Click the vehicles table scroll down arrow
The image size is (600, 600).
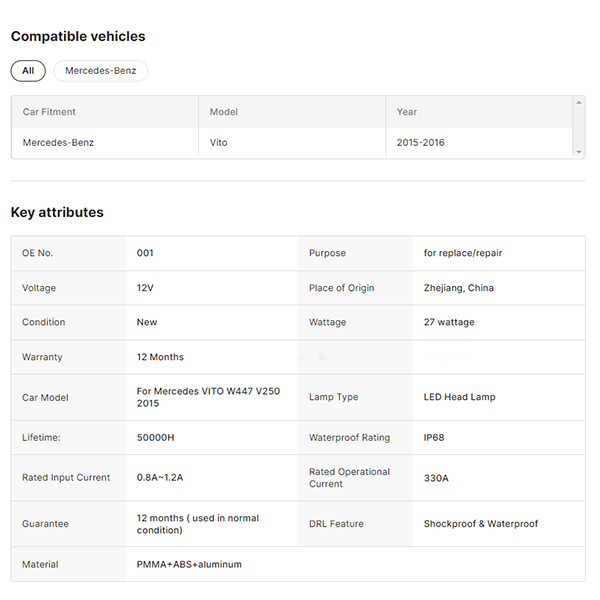[x=579, y=151]
